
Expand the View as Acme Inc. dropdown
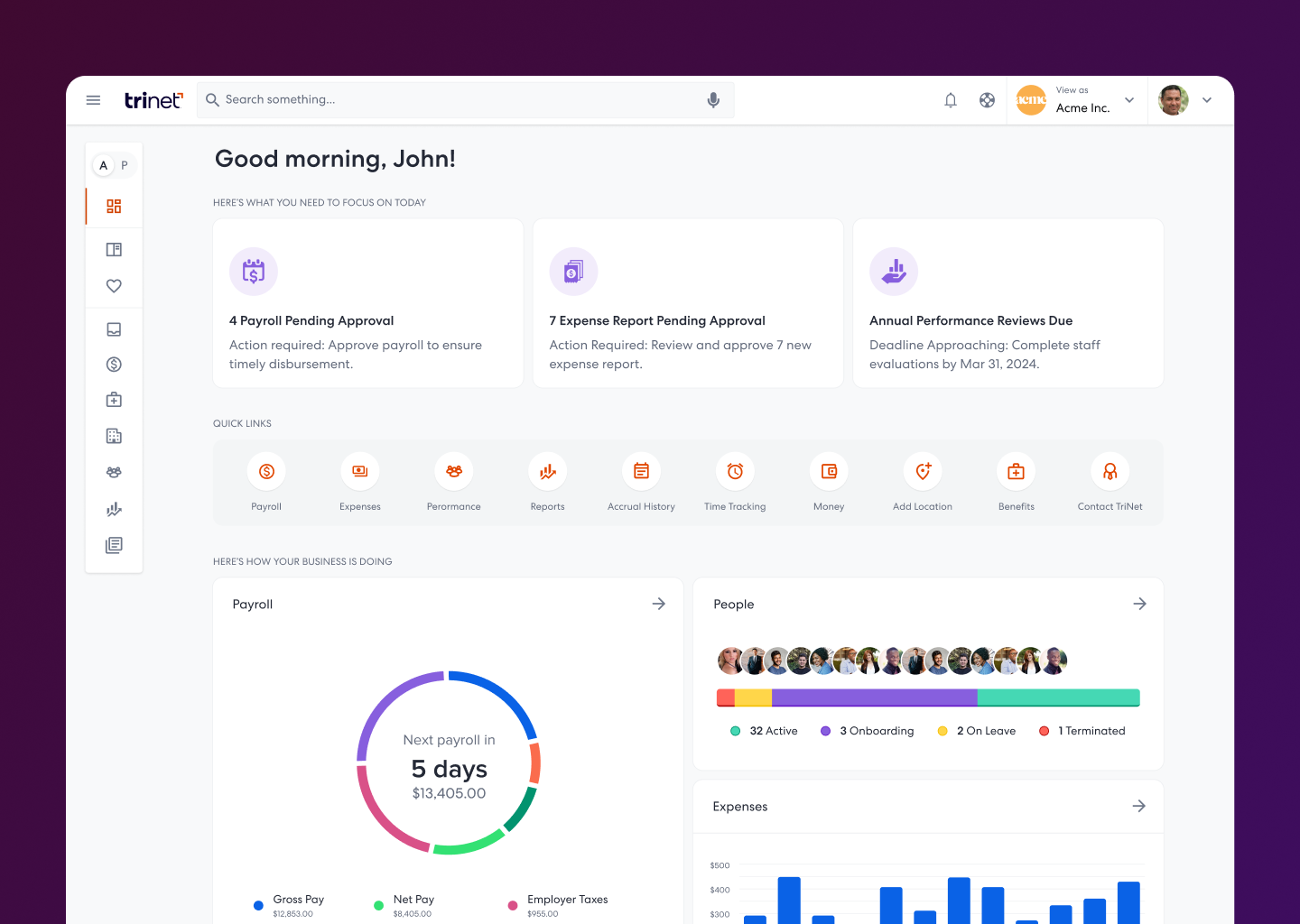pyautogui.click(x=1128, y=100)
